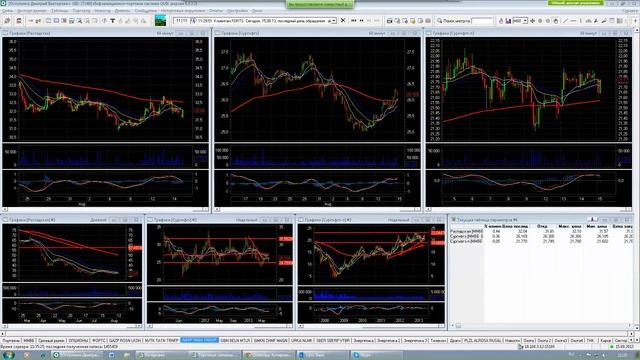
Task: Close the ticker message with the X icon
Action: pos(343,20)
